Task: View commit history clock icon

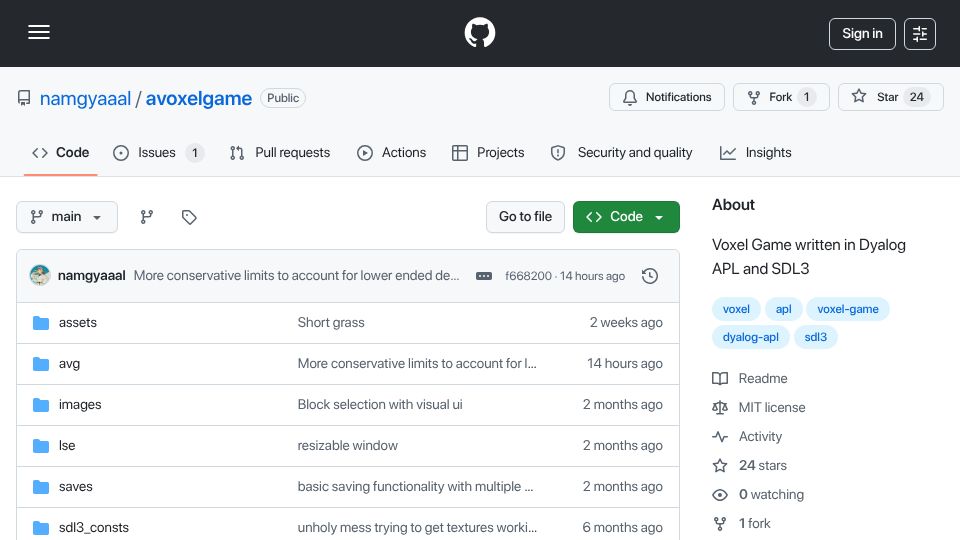Action: [x=650, y=276]
